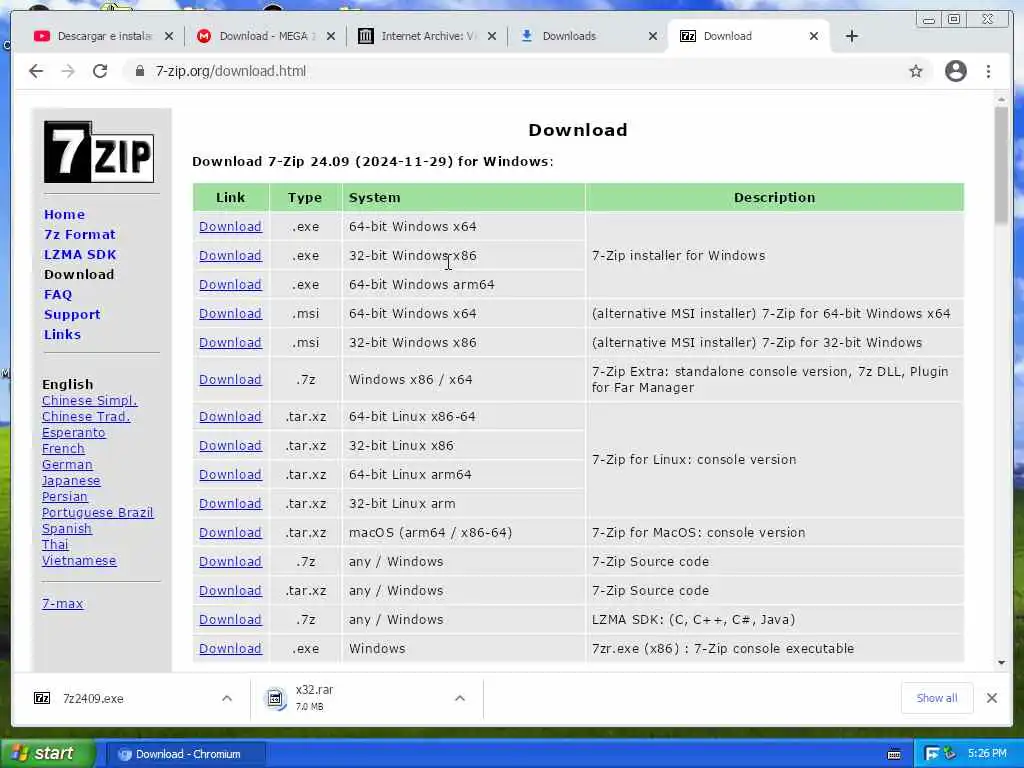Image resolution: width=1024 pixels, height=768 pixels.
Task: Switch site language to Japanese
Action: [71, 481]
